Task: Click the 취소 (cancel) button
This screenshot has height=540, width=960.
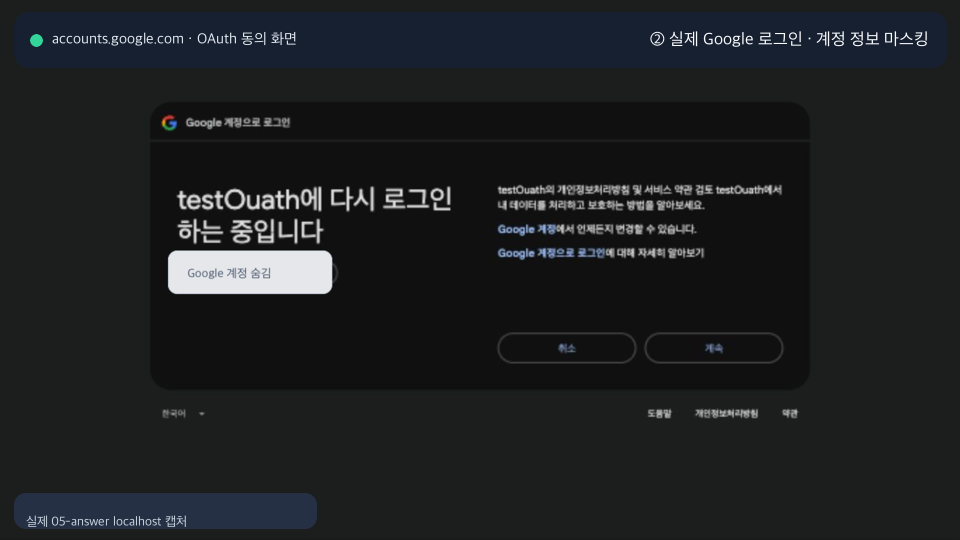Action: tap(566, 348)
